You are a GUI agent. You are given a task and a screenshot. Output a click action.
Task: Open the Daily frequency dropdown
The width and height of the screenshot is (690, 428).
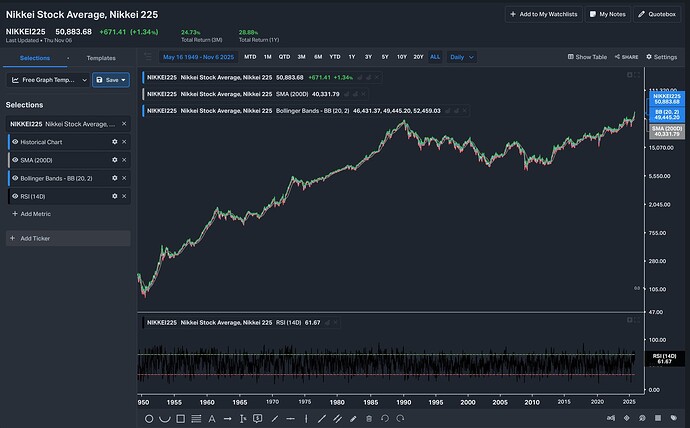coord(462,57)
